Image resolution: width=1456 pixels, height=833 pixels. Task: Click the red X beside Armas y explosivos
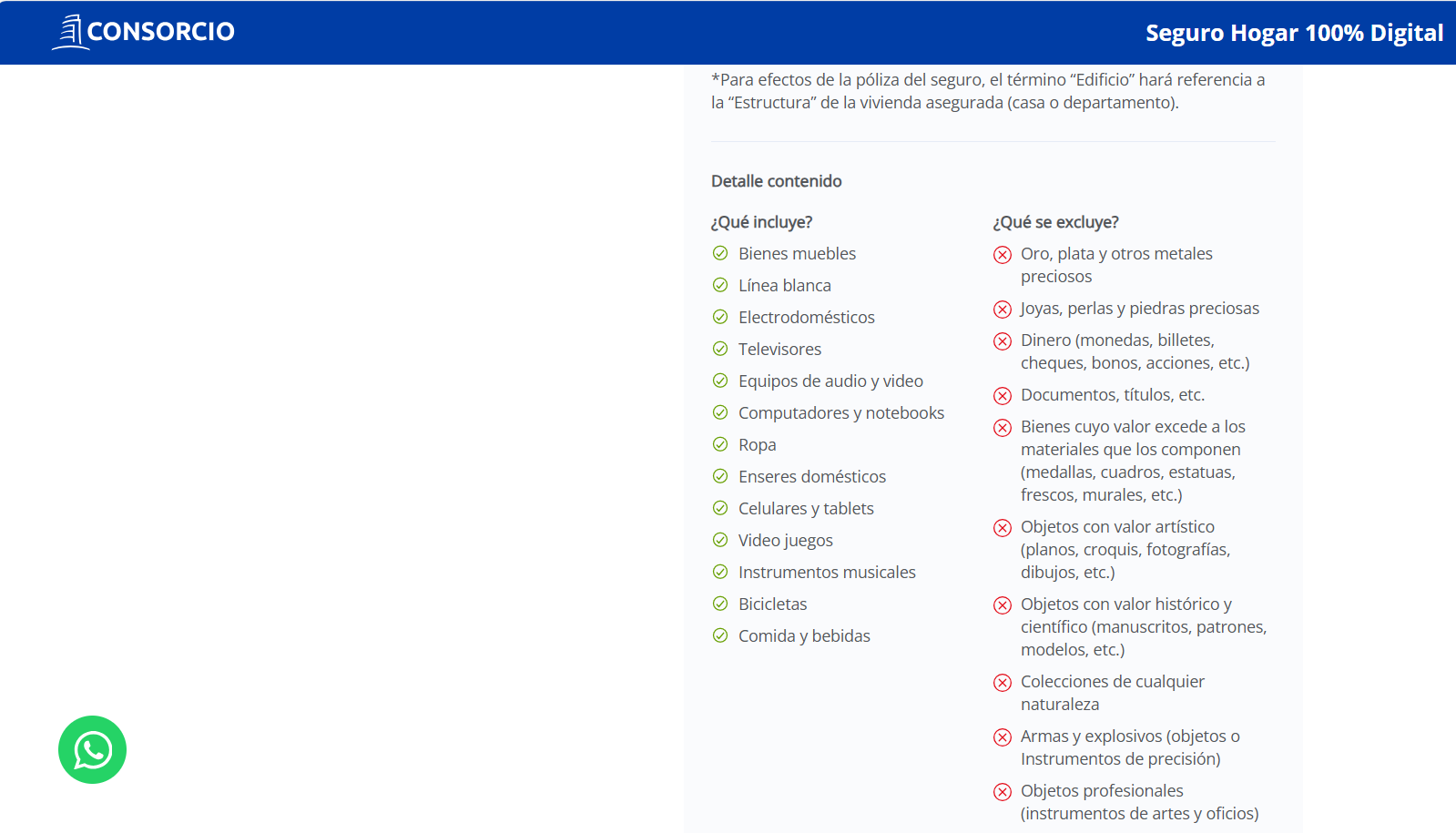coord(1003,737)
